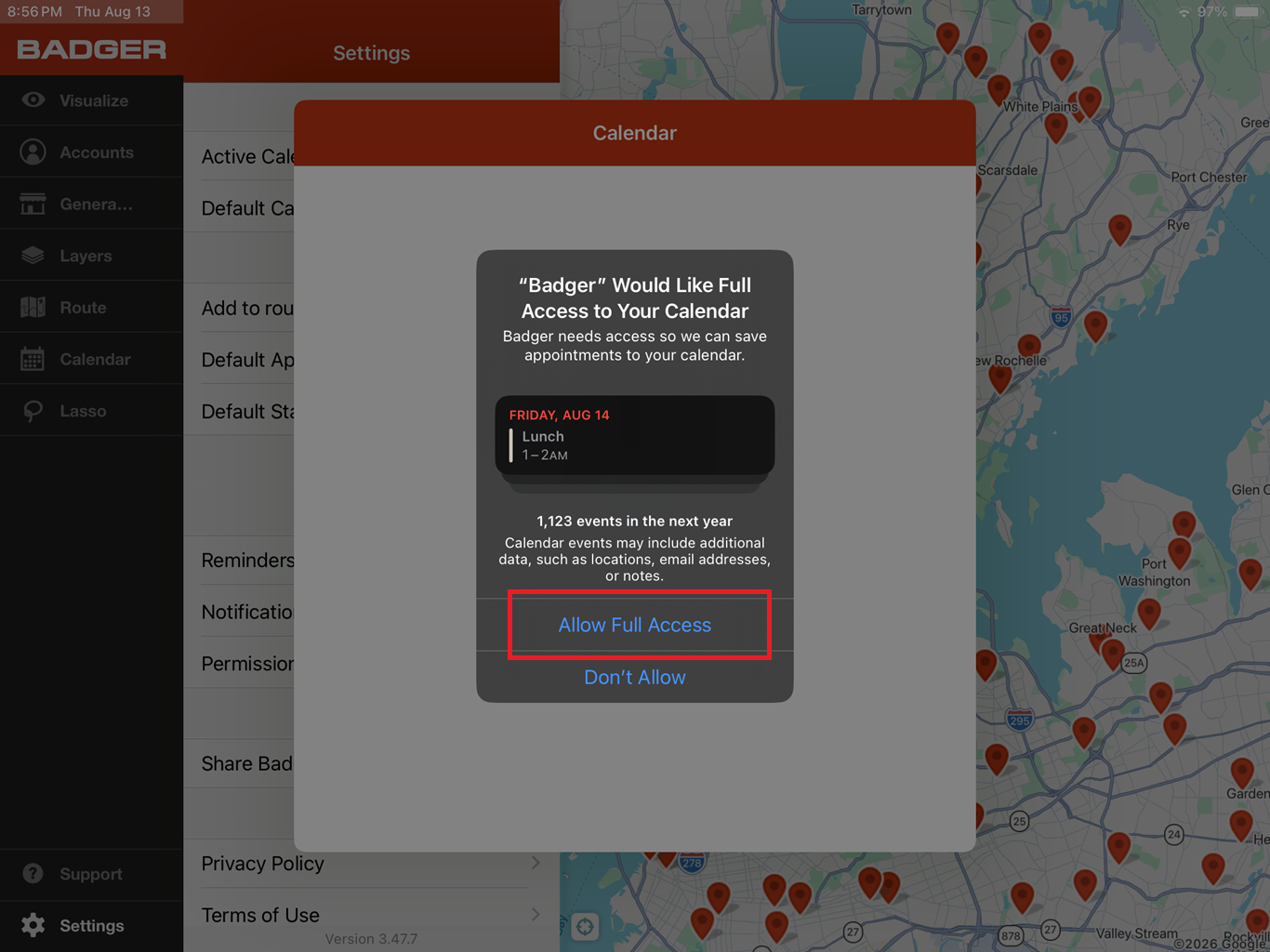
Task: Open the Active Calendar setting row
Action: pos(239,156)
